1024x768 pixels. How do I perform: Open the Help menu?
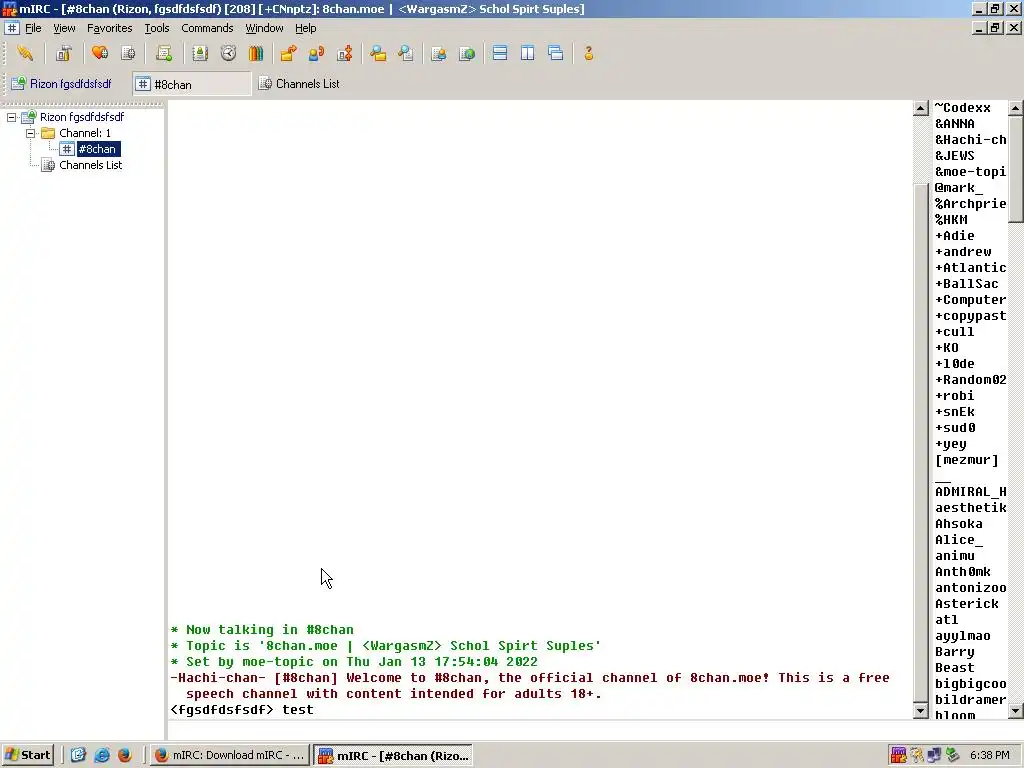(306, 28)
